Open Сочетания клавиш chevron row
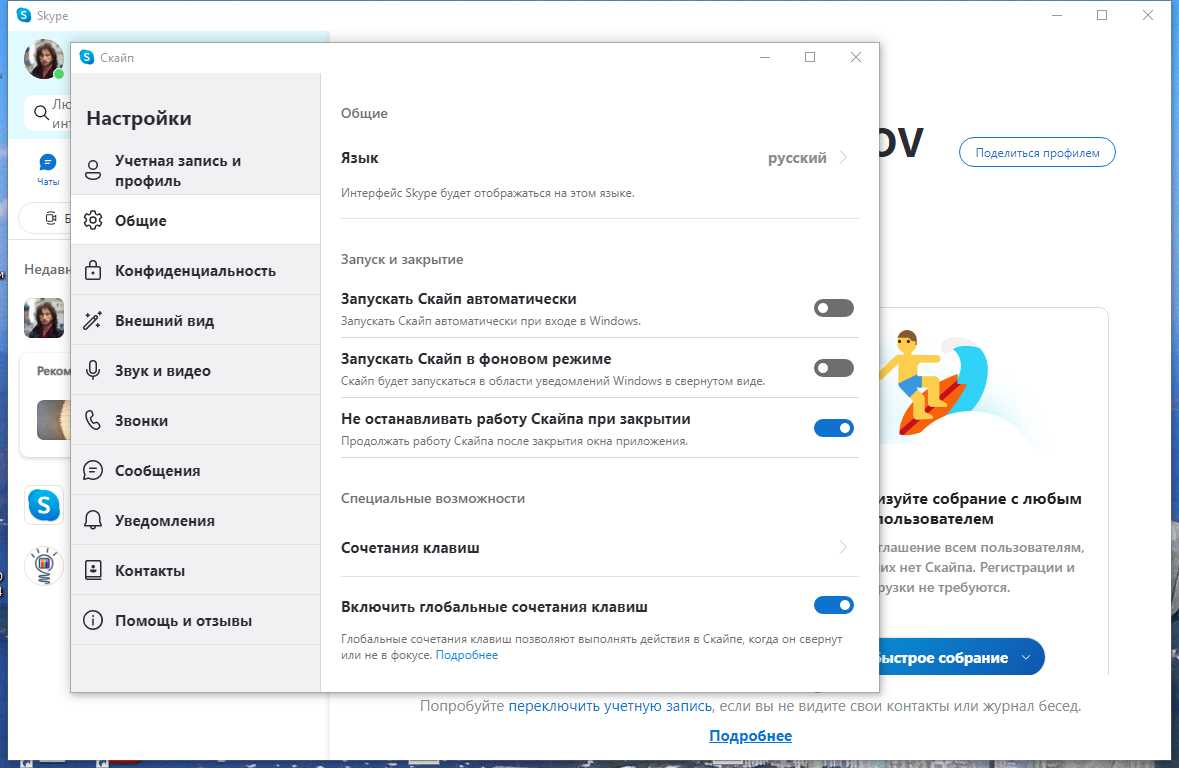Screen dimensions: 1179x768 [x=599, y=548]
